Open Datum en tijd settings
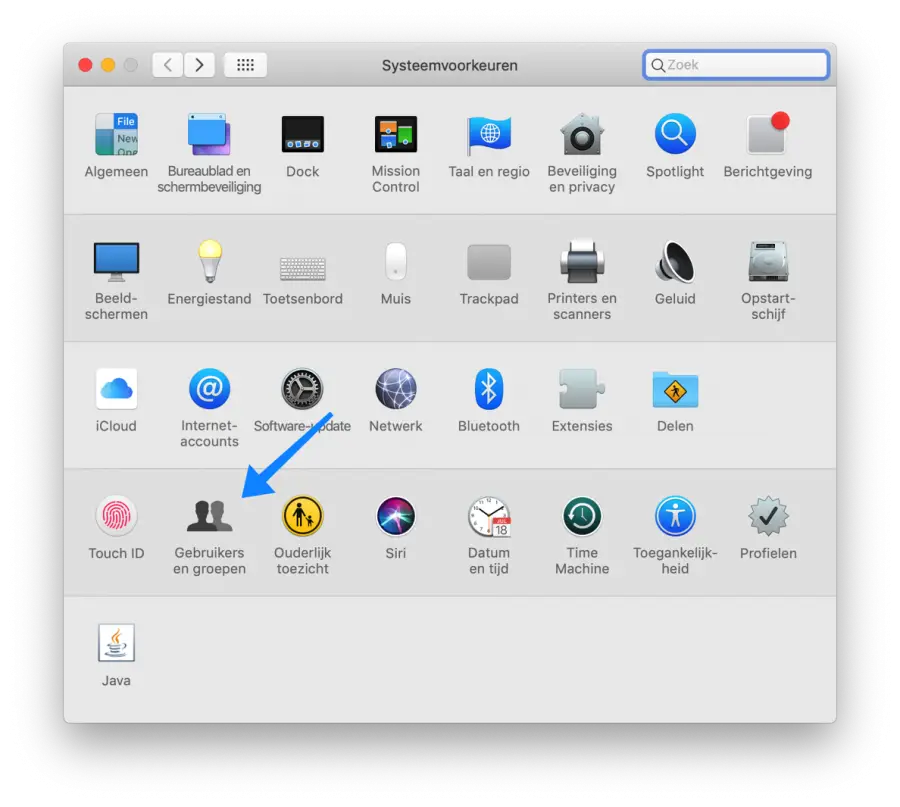 [x=488, y=516]
